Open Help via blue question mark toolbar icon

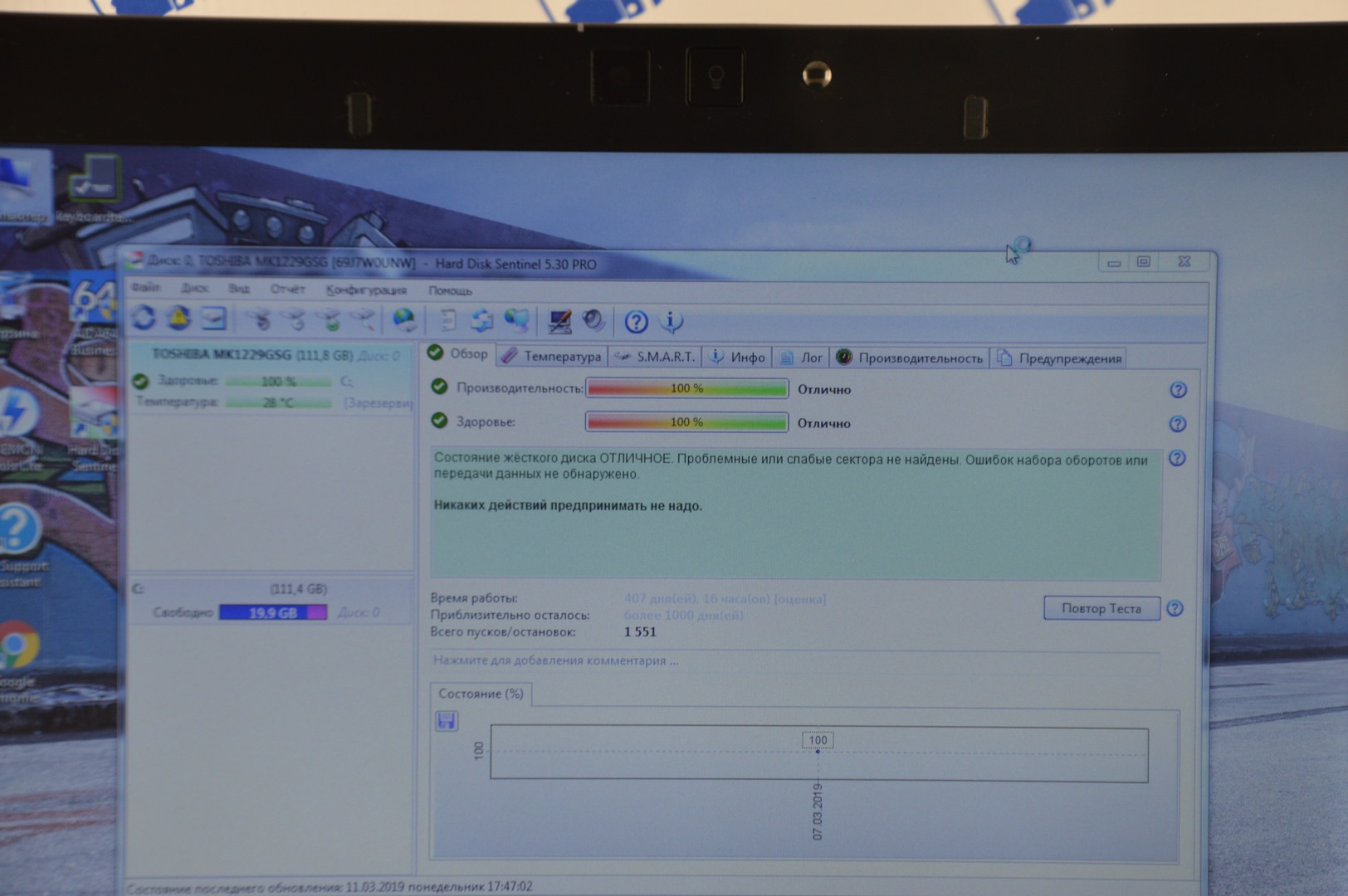point(636,322)
